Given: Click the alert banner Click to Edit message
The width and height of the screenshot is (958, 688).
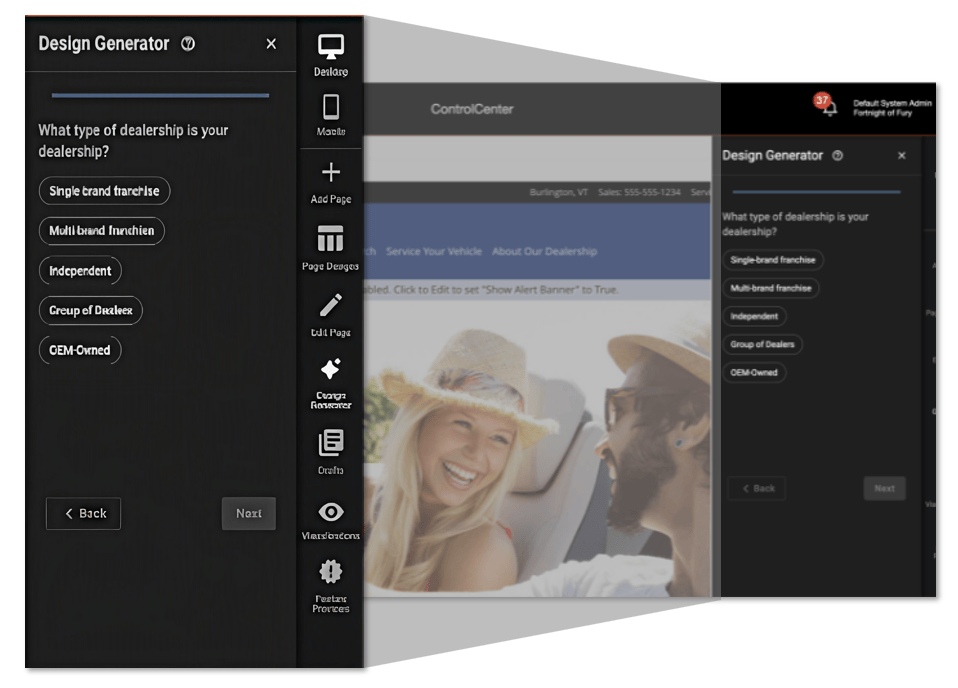Looking at the screenshot, I should tap(492, 290).
